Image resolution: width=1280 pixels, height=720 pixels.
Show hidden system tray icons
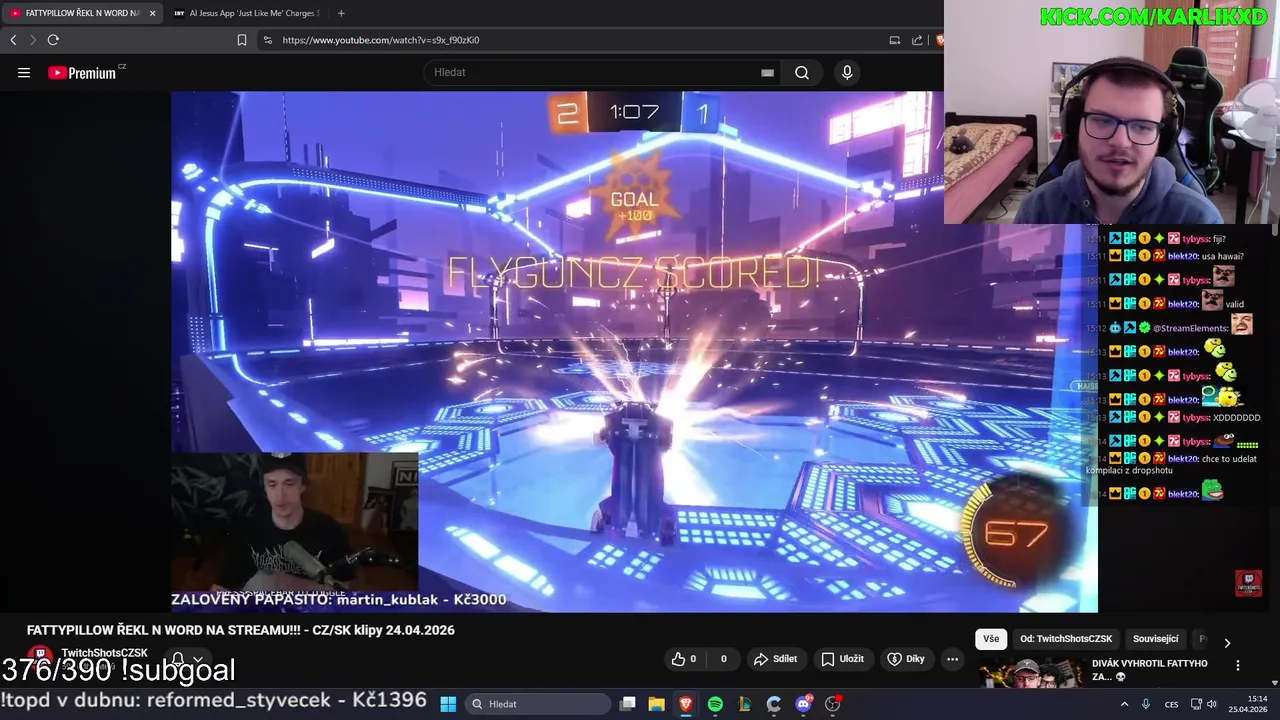click(x=1124, y=704)
